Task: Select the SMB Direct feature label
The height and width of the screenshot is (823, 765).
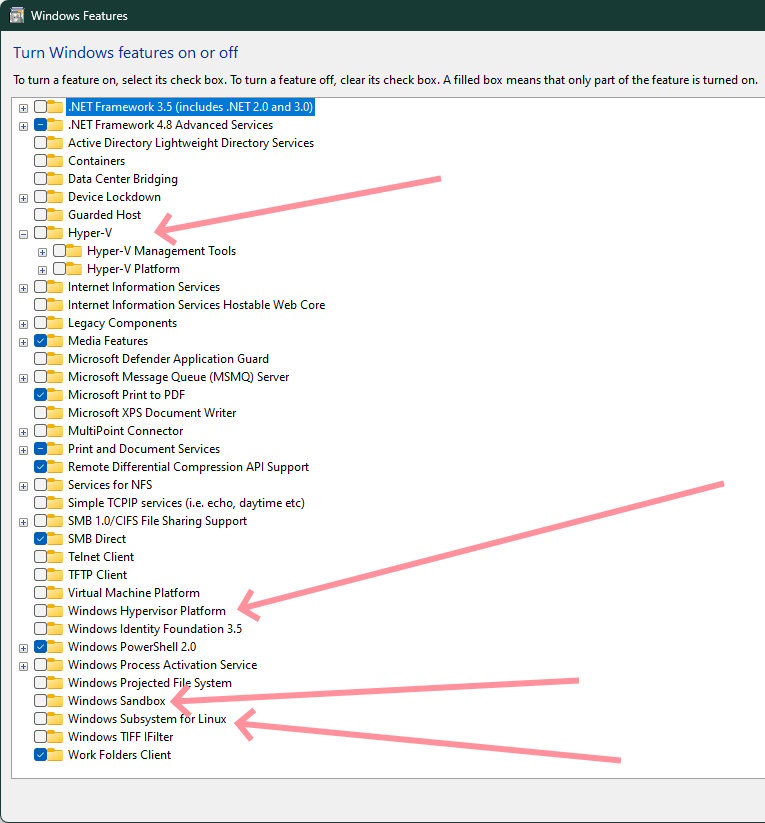Action: tap(96, 539)
